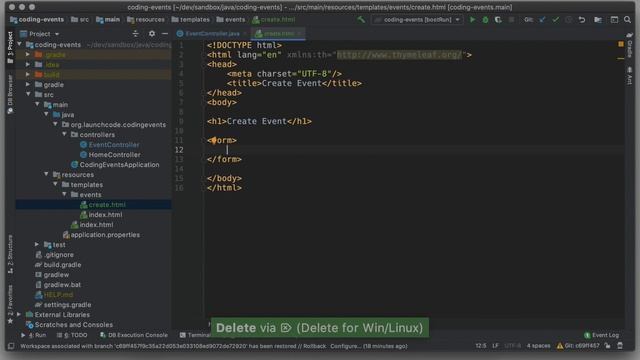Open the Terminal tool window tab
This screenshot has width=640, height=360.
click(196, 335)
